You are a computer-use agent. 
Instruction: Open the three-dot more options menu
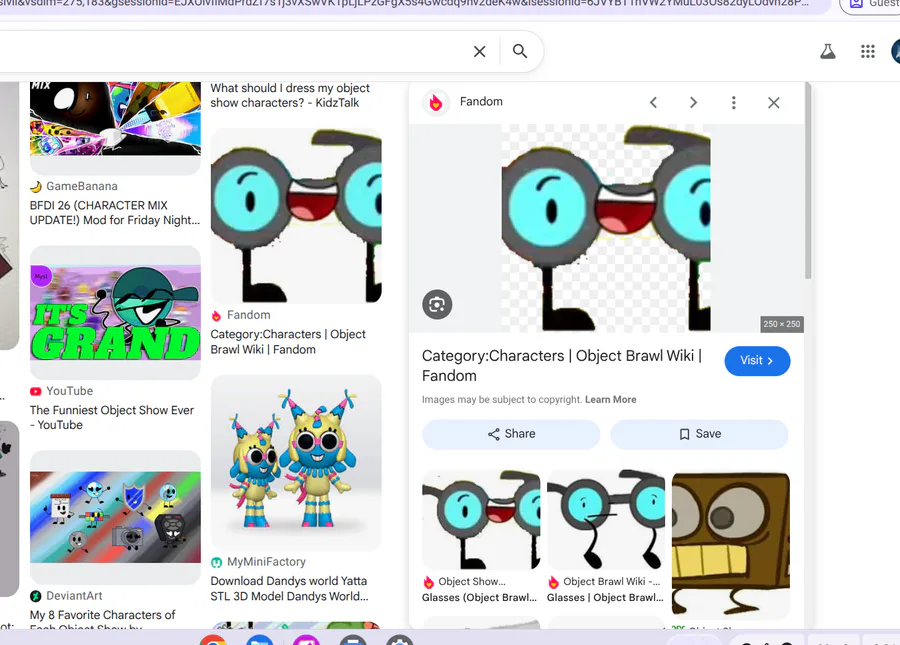pos(734,103)
